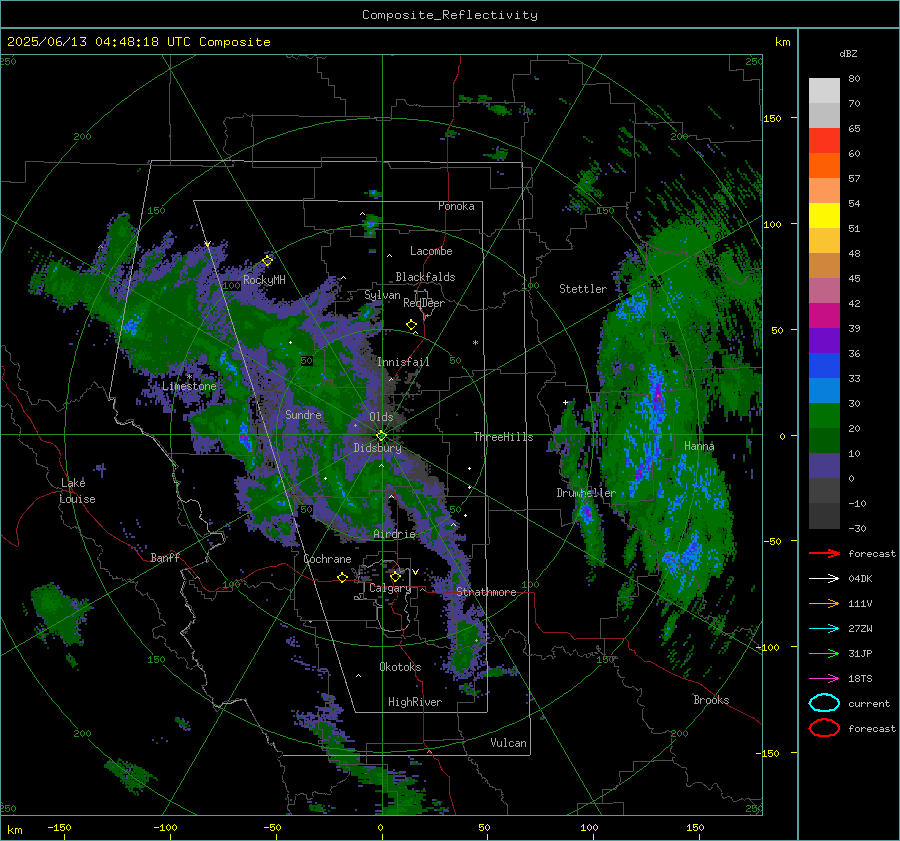Select the -30 dBZ darkest gray swatch
This screenshot has width=900, height=841.
[824, 516]
